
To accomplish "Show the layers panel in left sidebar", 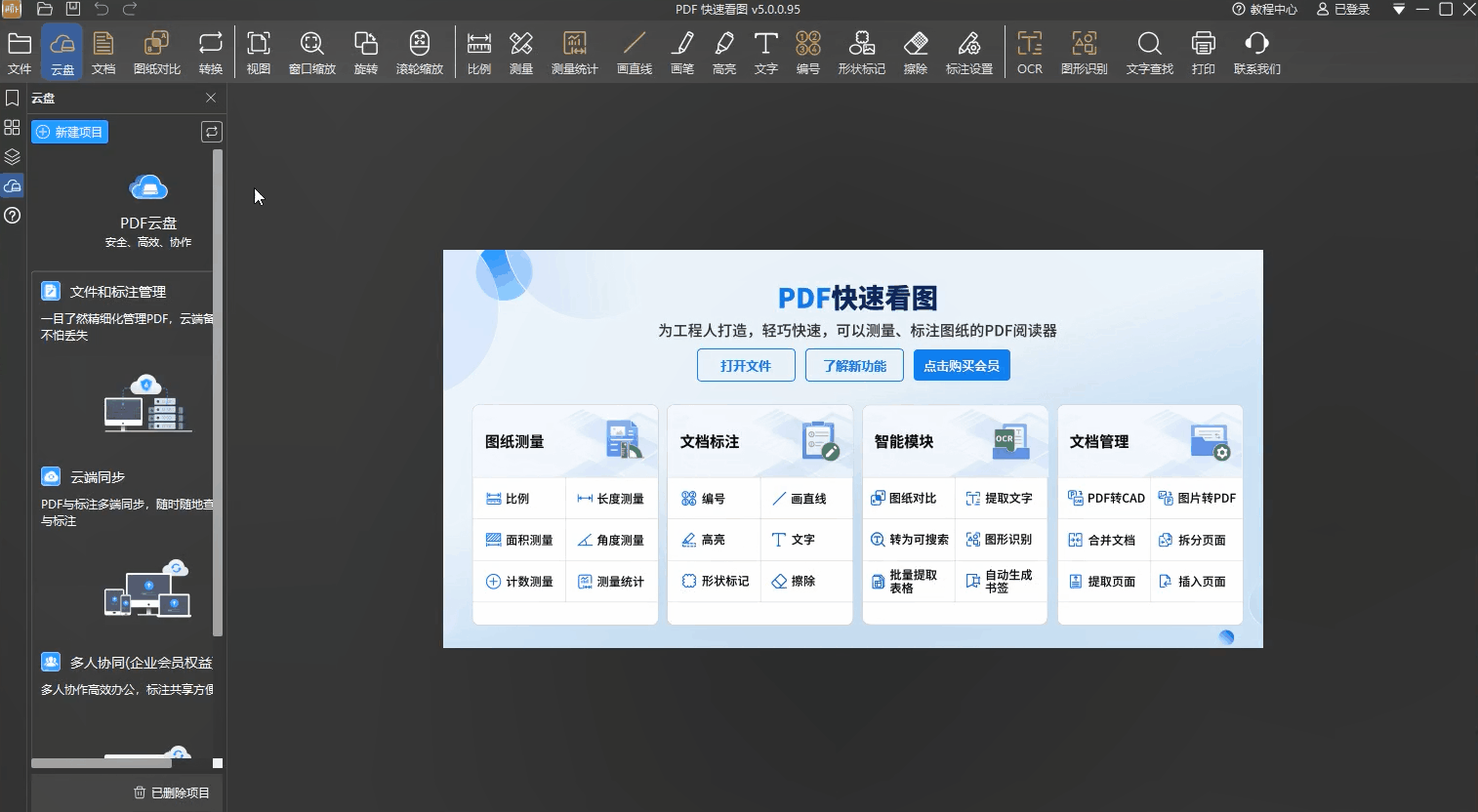I will 13,157.
